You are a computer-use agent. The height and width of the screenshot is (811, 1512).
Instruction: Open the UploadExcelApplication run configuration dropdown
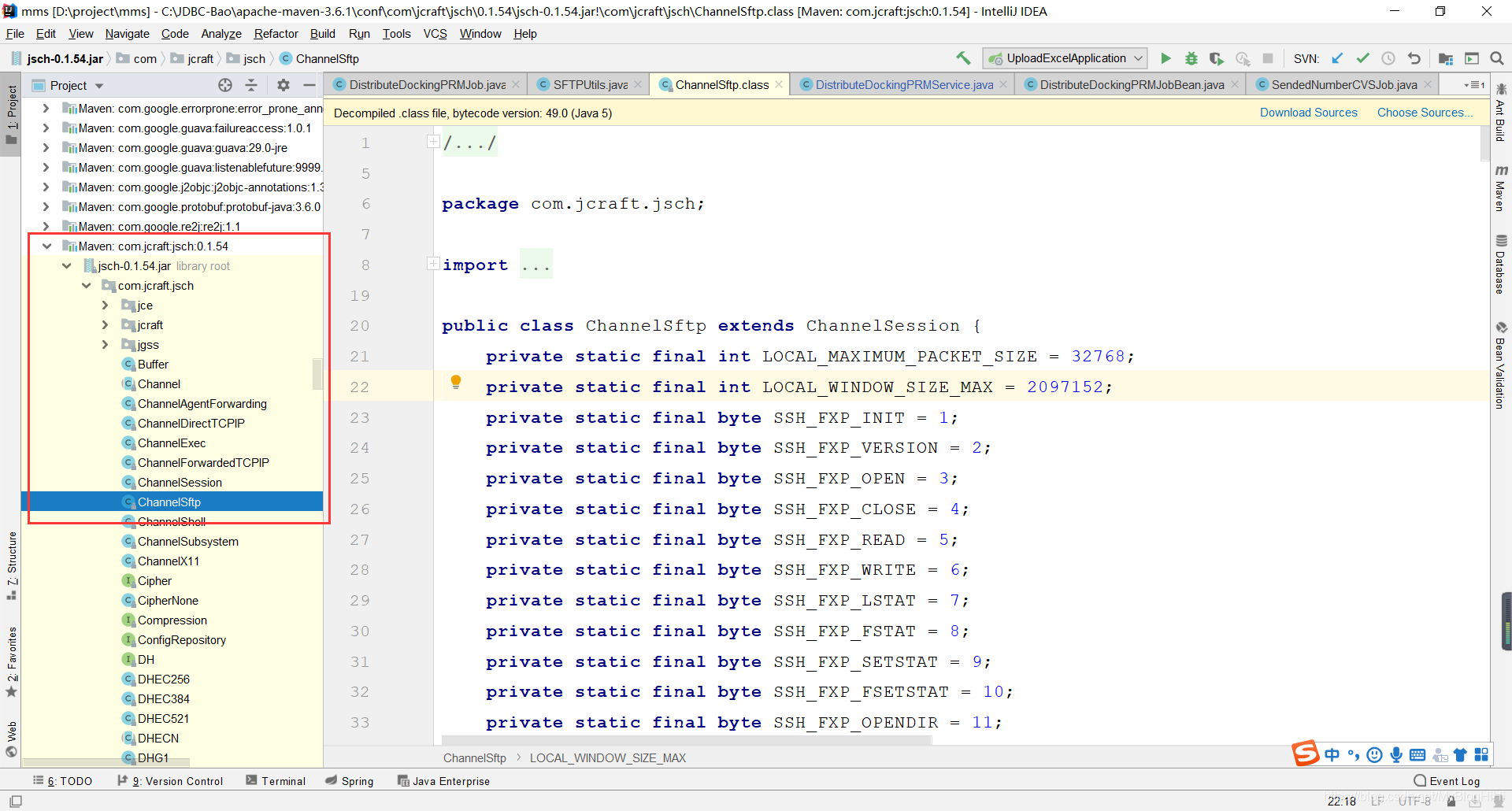(x=1065, y=58)
